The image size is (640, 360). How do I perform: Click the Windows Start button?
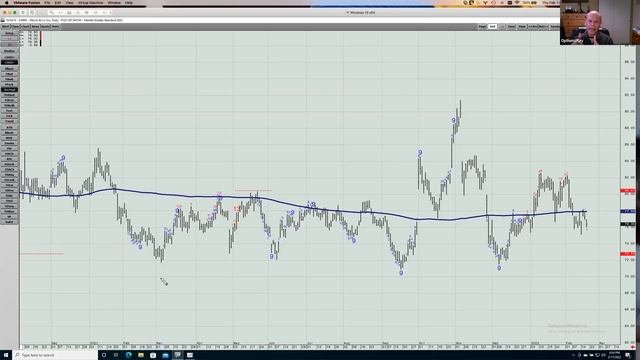(6, 355)
